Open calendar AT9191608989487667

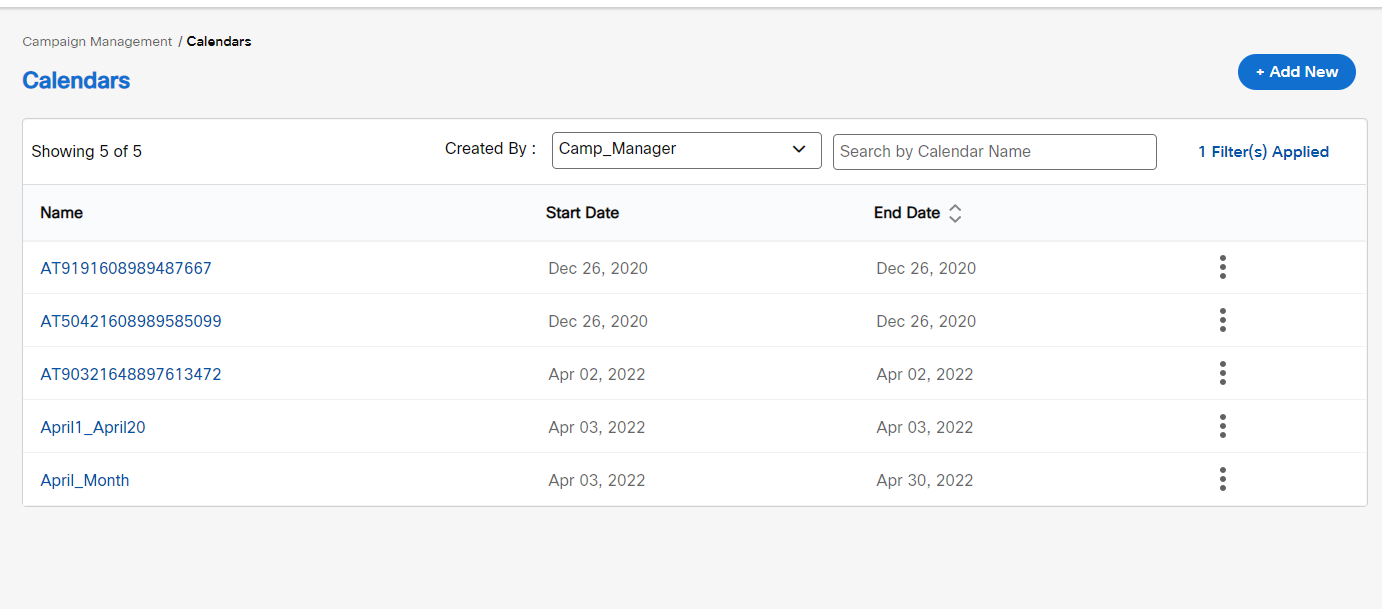point(126,267)
